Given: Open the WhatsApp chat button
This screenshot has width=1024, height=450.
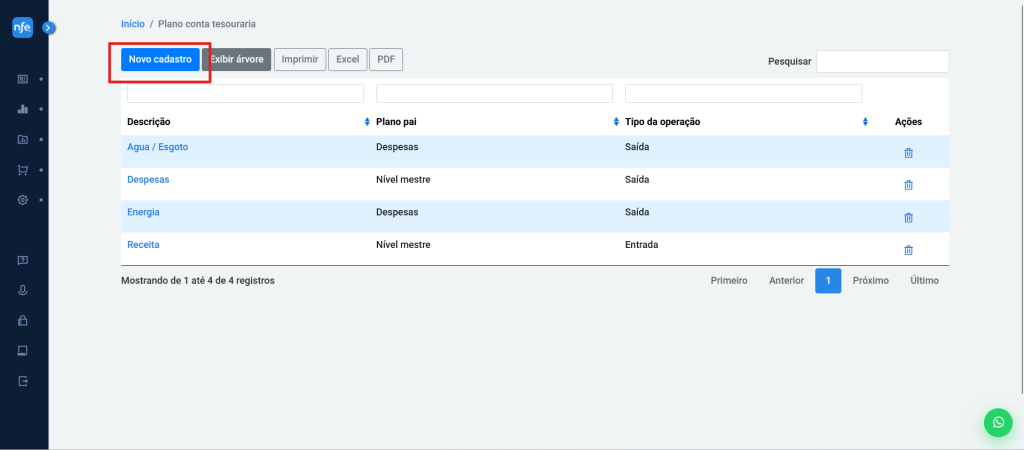Looking at the screenshot, I should coord(997,423).
